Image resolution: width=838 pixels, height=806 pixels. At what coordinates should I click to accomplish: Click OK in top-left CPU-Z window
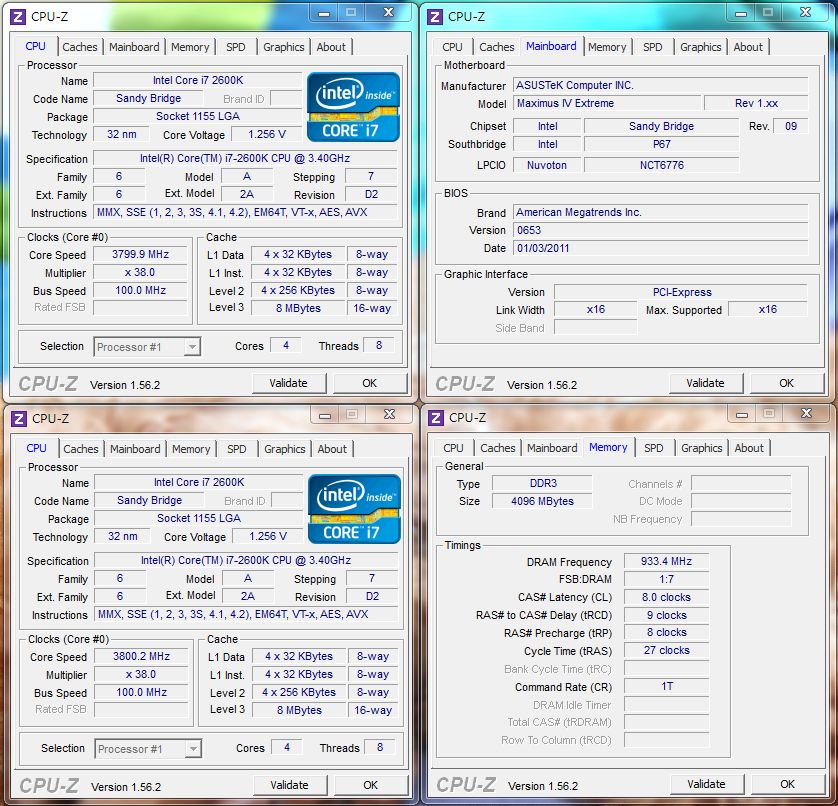(370, 383)
